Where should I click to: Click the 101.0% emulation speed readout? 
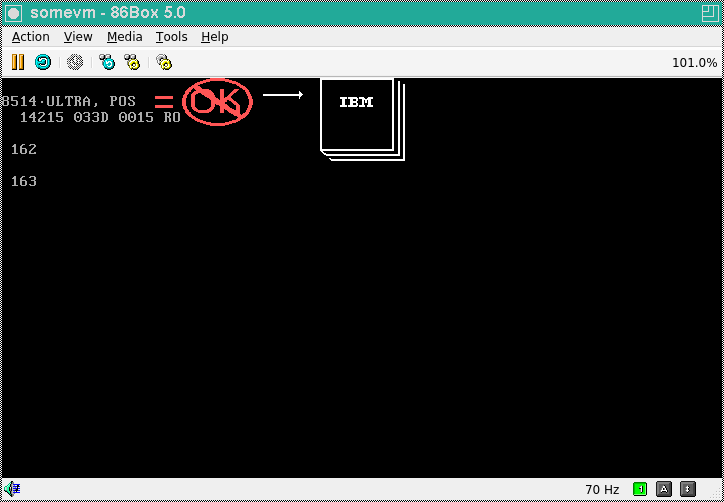[694, 62]
